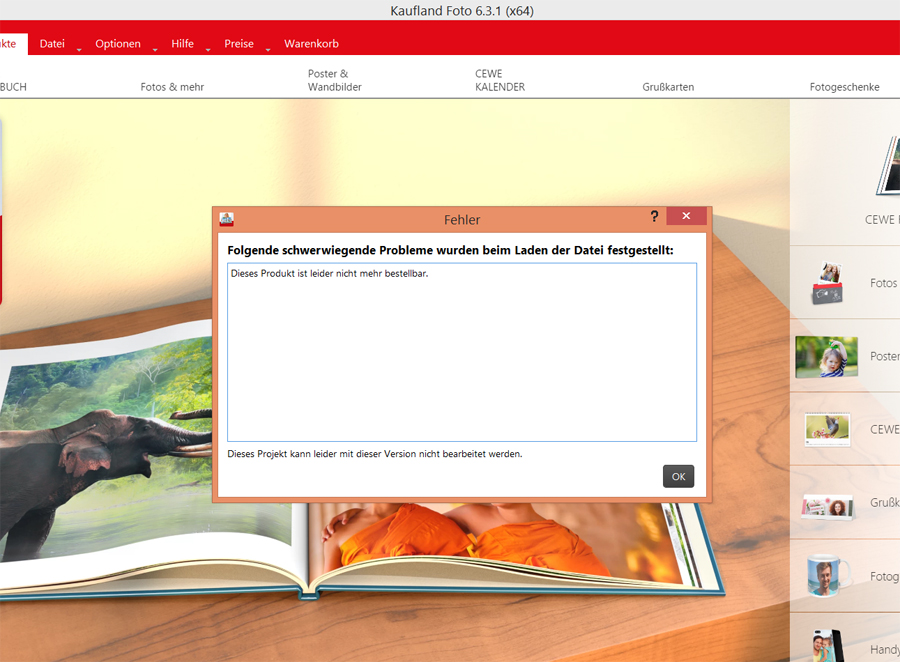Select the Fotos & mehr category
900x662 pixels.
pos(172,87)
